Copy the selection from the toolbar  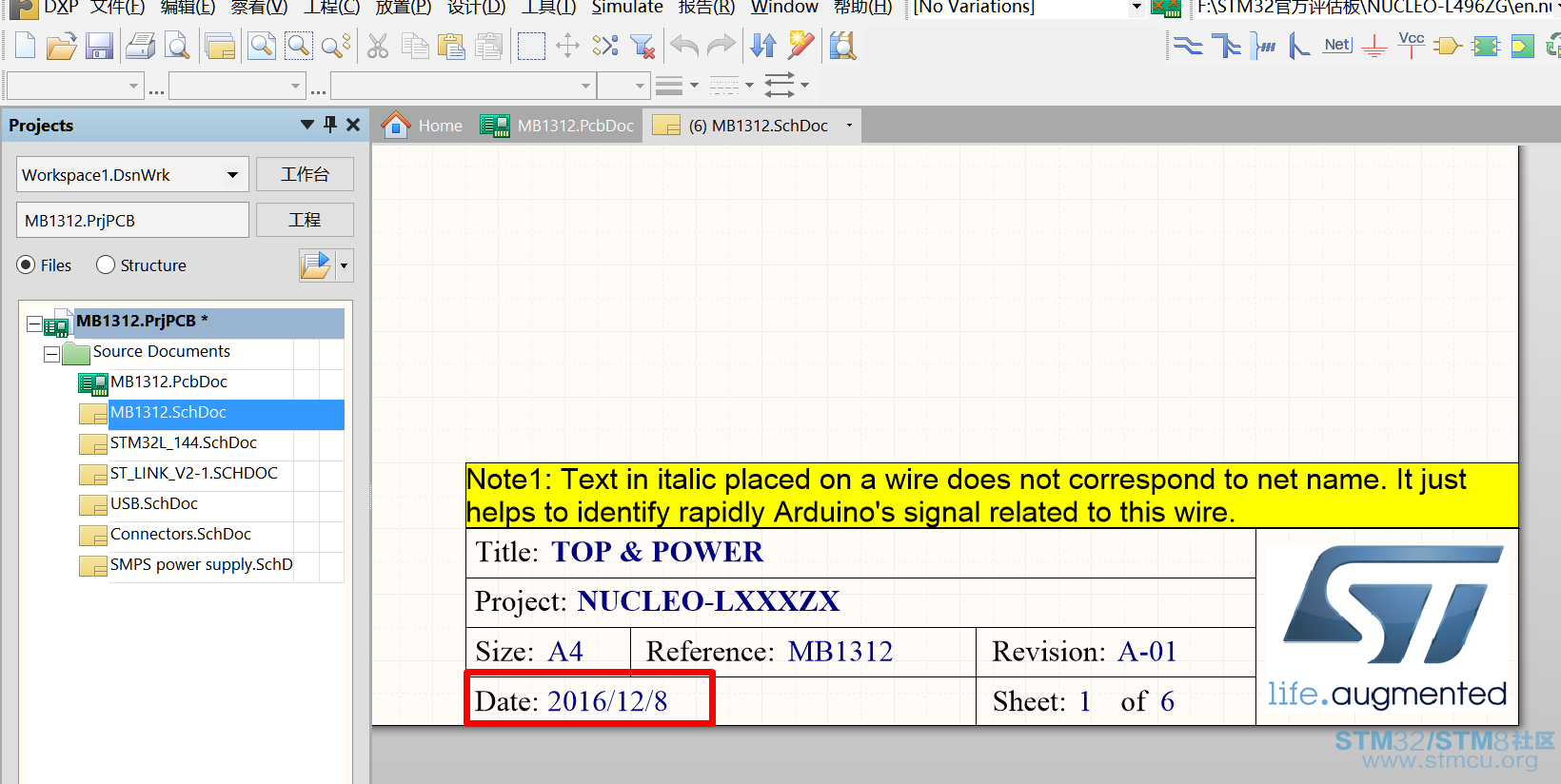[x=415, y=46]
